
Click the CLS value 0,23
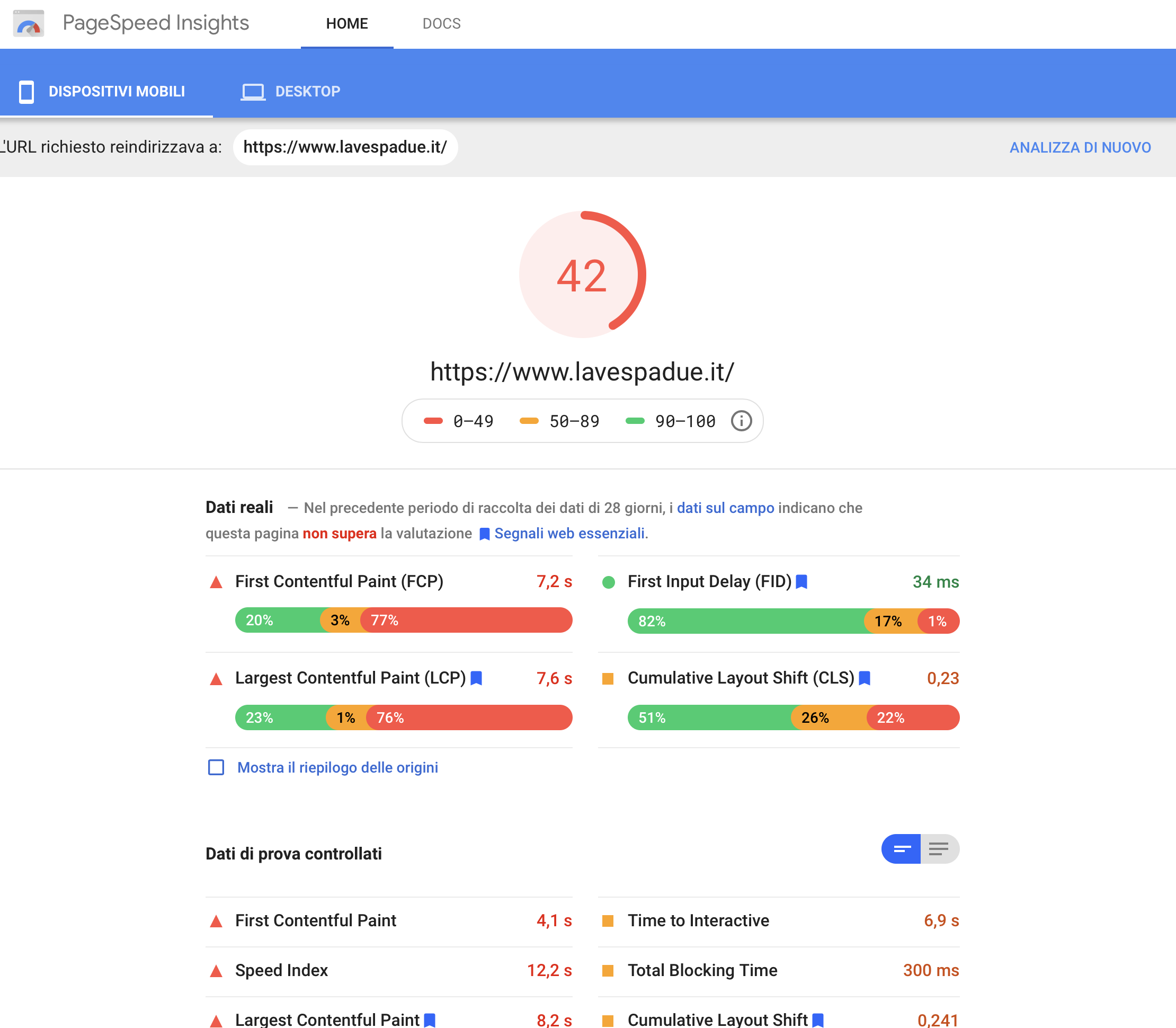click(943, 679)
